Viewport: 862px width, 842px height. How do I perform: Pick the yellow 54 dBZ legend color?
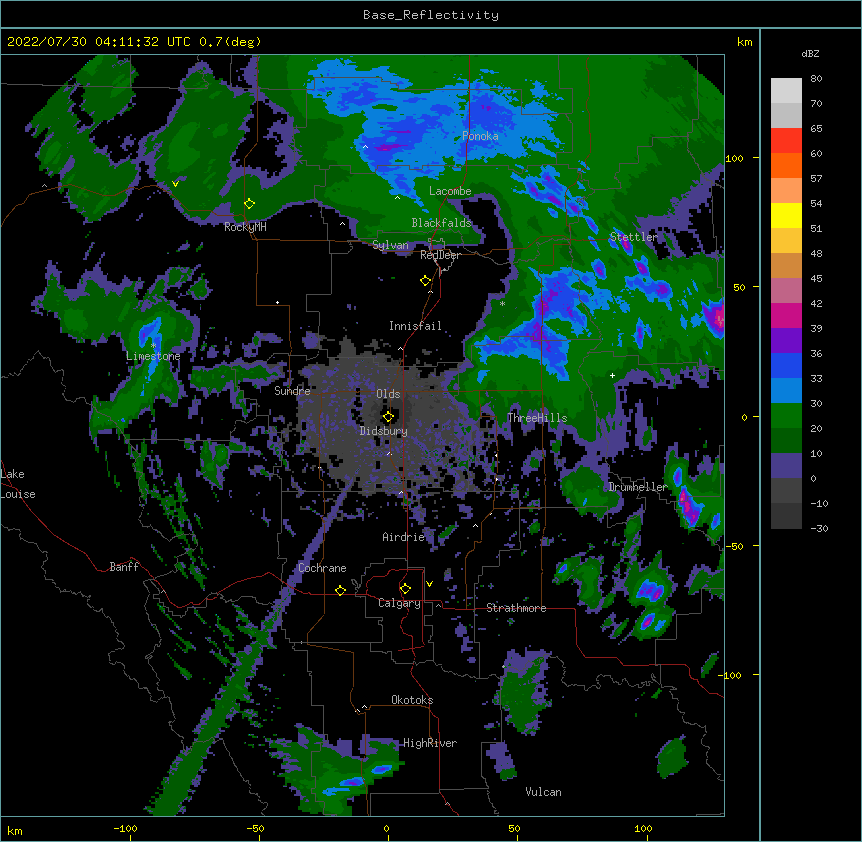coord(786,215)
